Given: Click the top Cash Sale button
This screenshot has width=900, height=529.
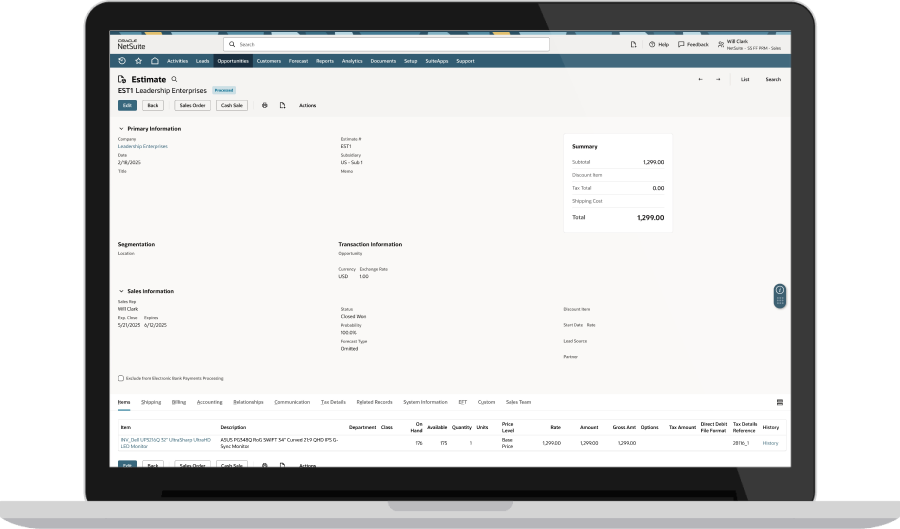Looking at the screenshot, I should 232,106.
